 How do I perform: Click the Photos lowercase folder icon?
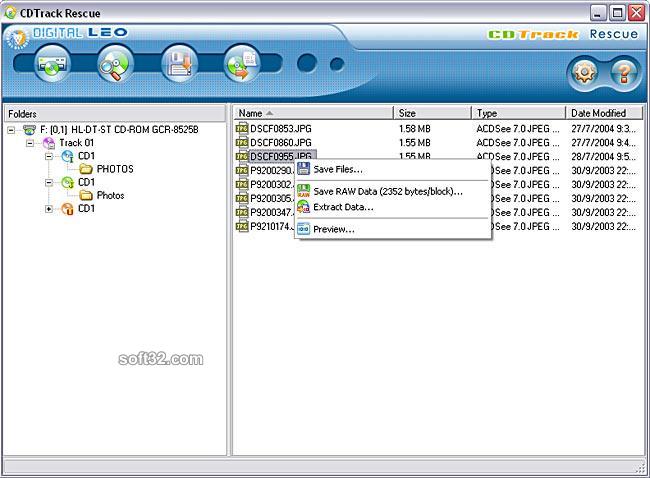click(86, 195)
